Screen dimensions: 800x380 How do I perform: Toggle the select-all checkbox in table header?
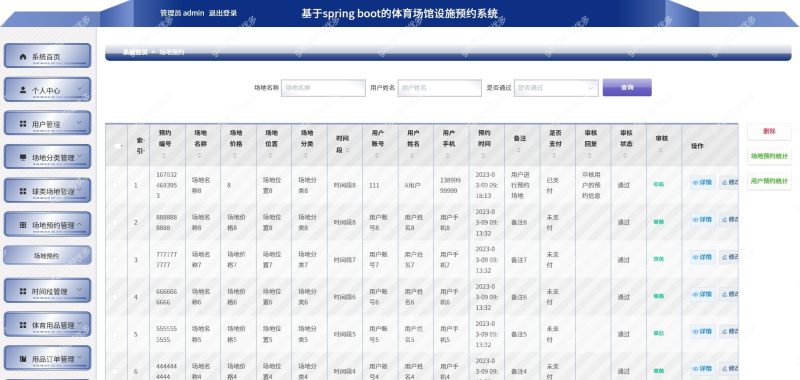pos(117,146)
